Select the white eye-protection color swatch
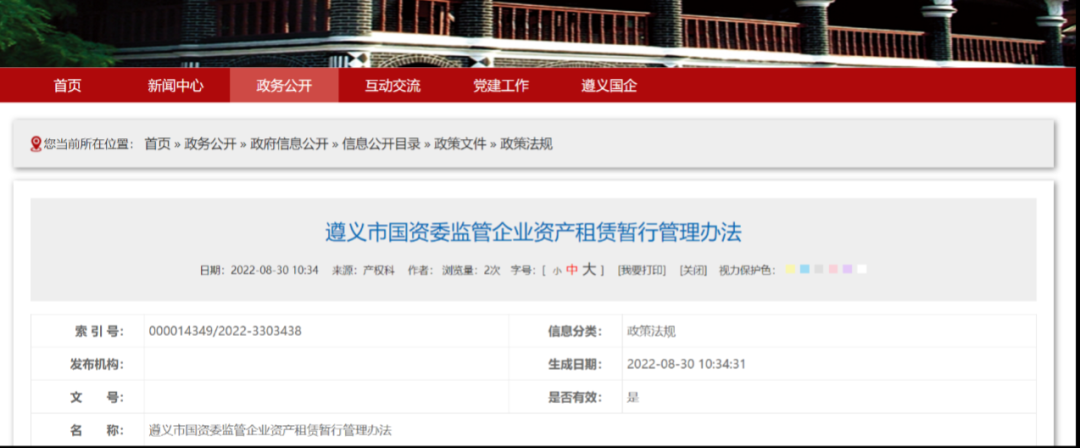The width and height of the screenshot is (1080, 448). pyautogui.click(x=861, y=270)
